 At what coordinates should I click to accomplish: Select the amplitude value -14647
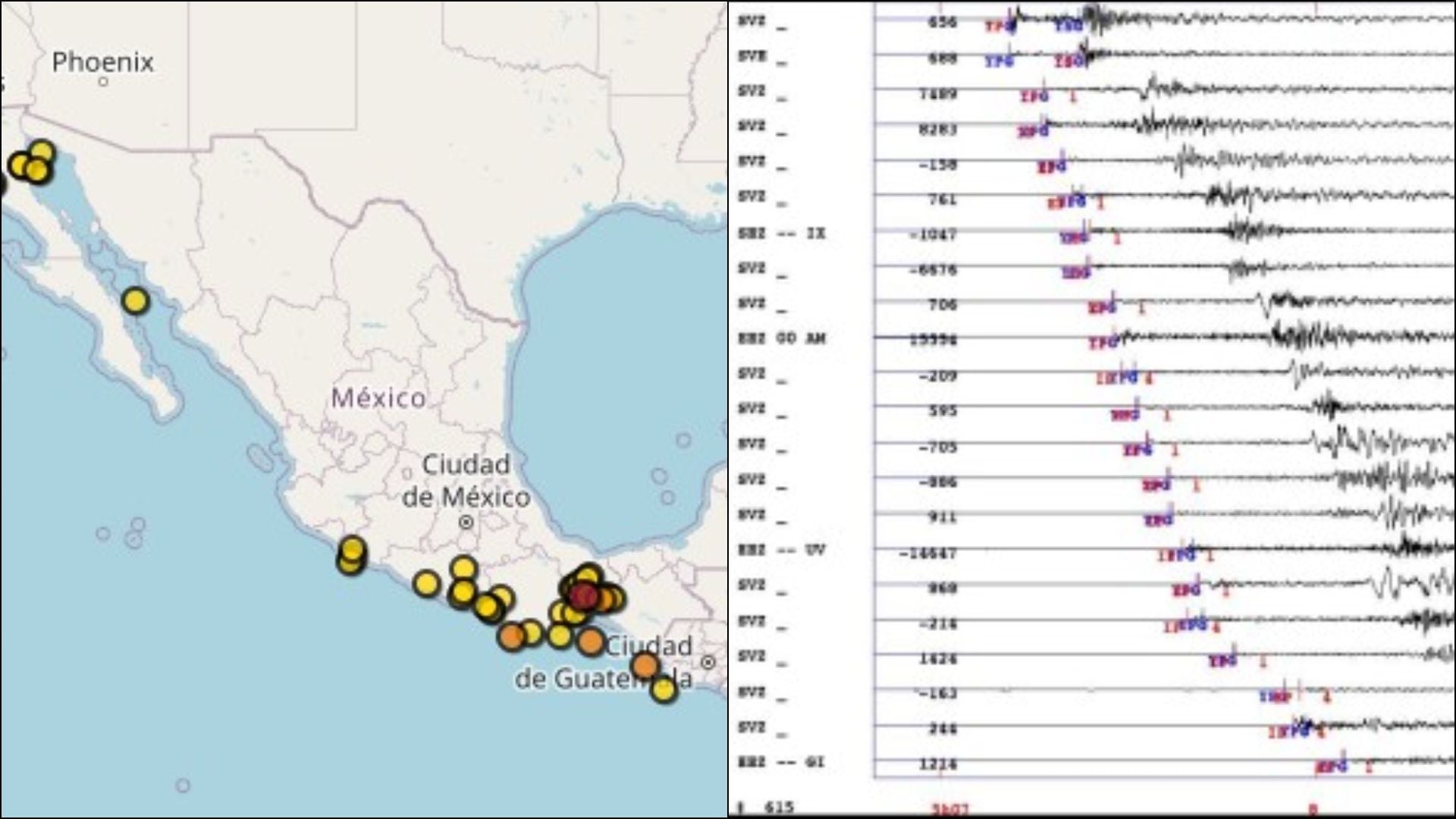click(928, 555)
